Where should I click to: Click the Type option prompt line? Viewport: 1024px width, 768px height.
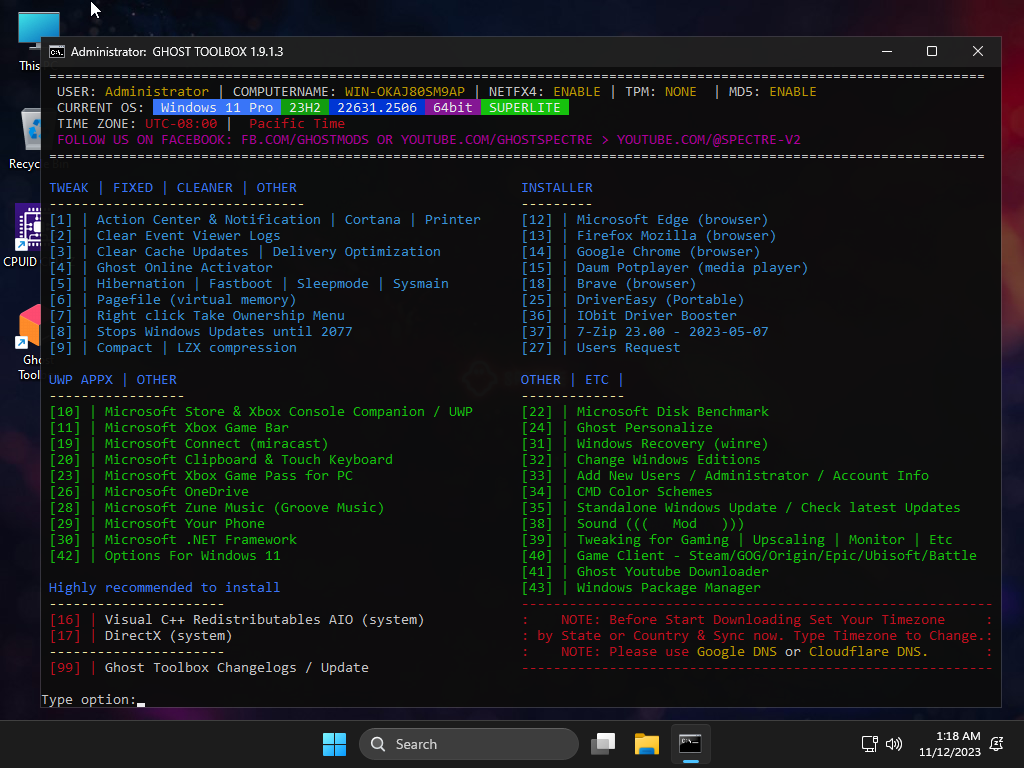pyautogui.click(x=92, y=700)
